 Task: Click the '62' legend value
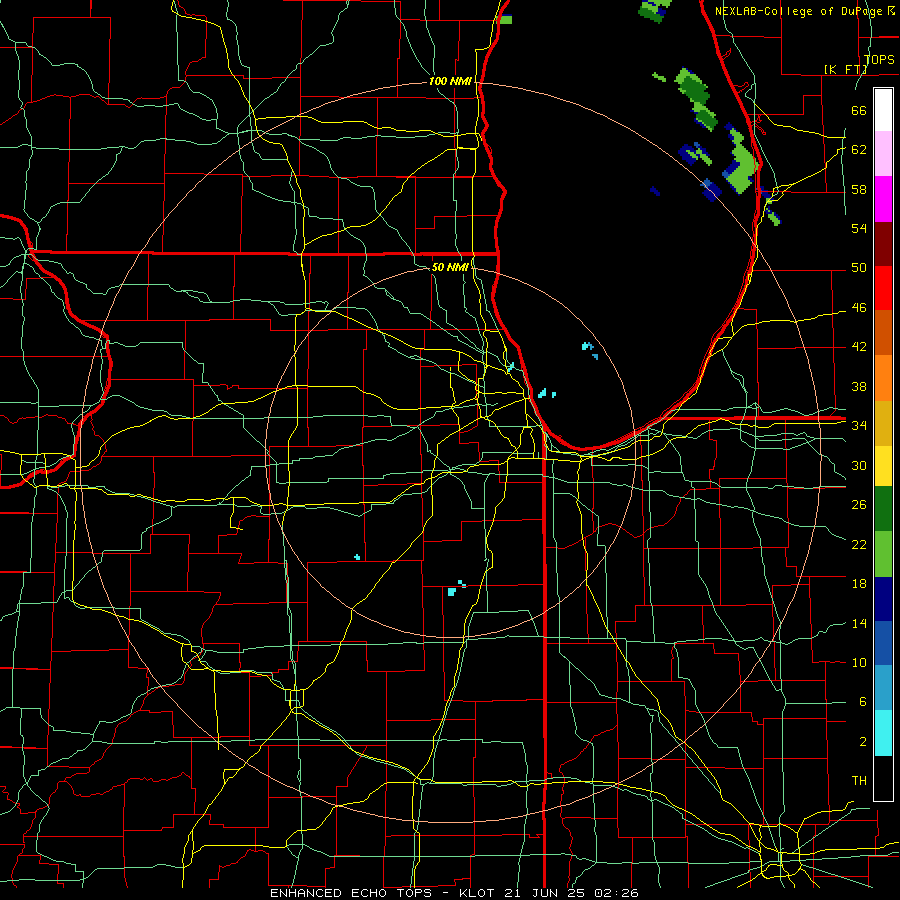coord(859,150)
